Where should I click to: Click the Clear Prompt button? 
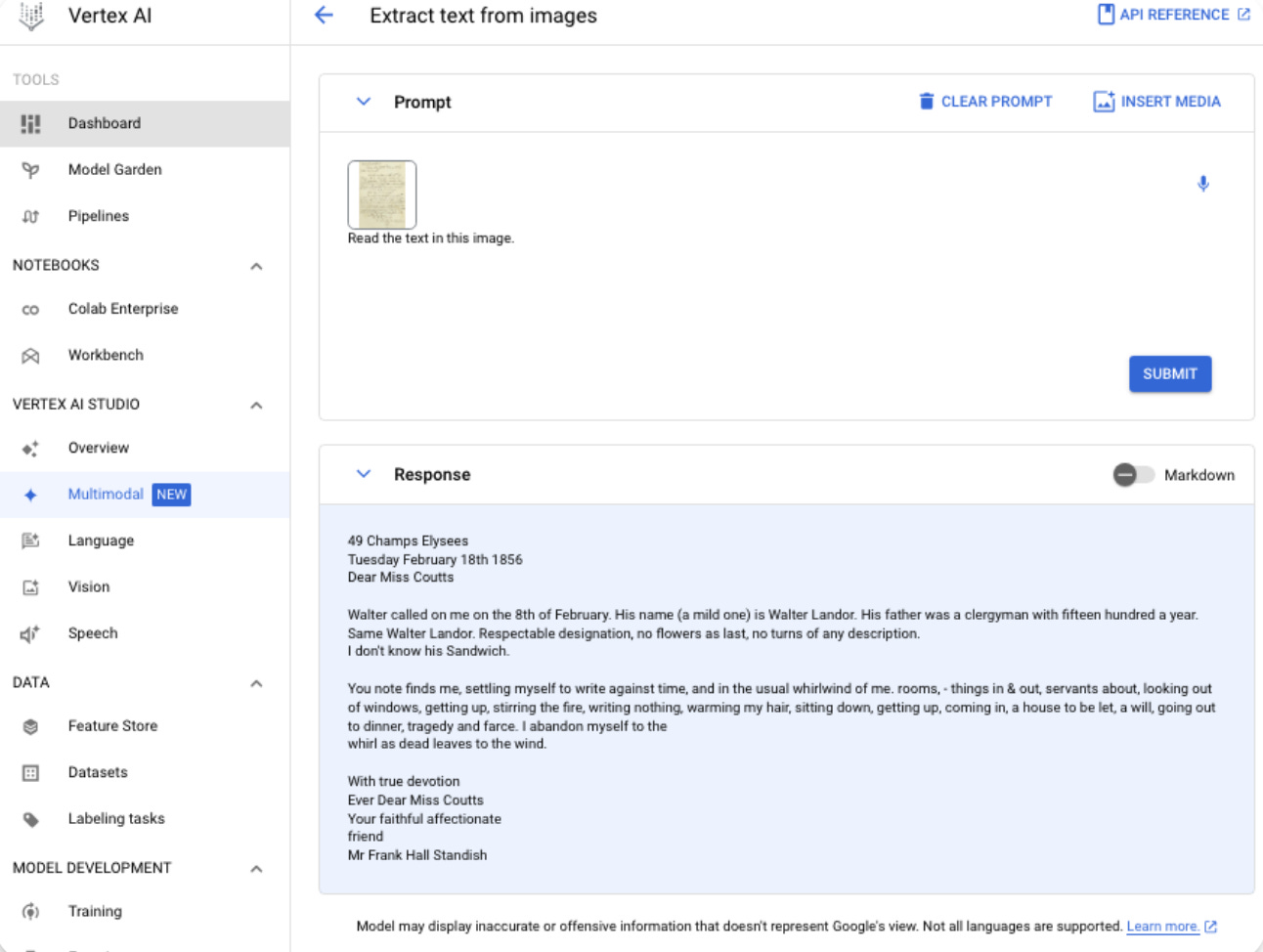985,102
